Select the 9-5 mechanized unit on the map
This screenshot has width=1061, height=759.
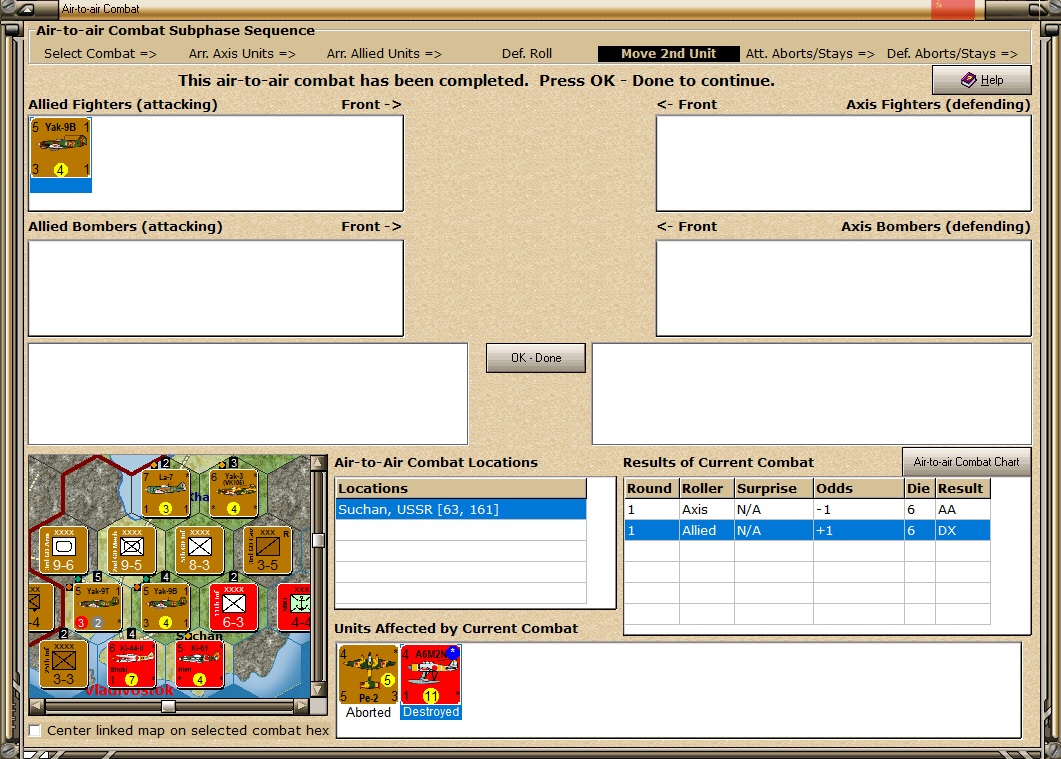[131, 550]
